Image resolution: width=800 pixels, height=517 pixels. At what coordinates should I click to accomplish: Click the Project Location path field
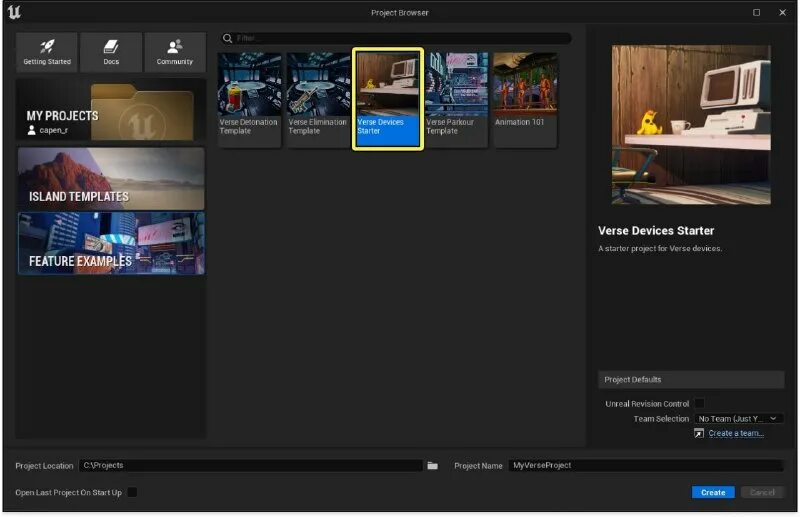tap(250, 465)
